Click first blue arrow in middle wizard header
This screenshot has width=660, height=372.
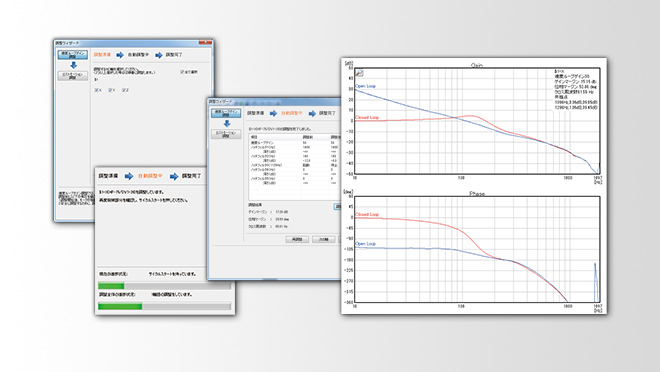274,113
